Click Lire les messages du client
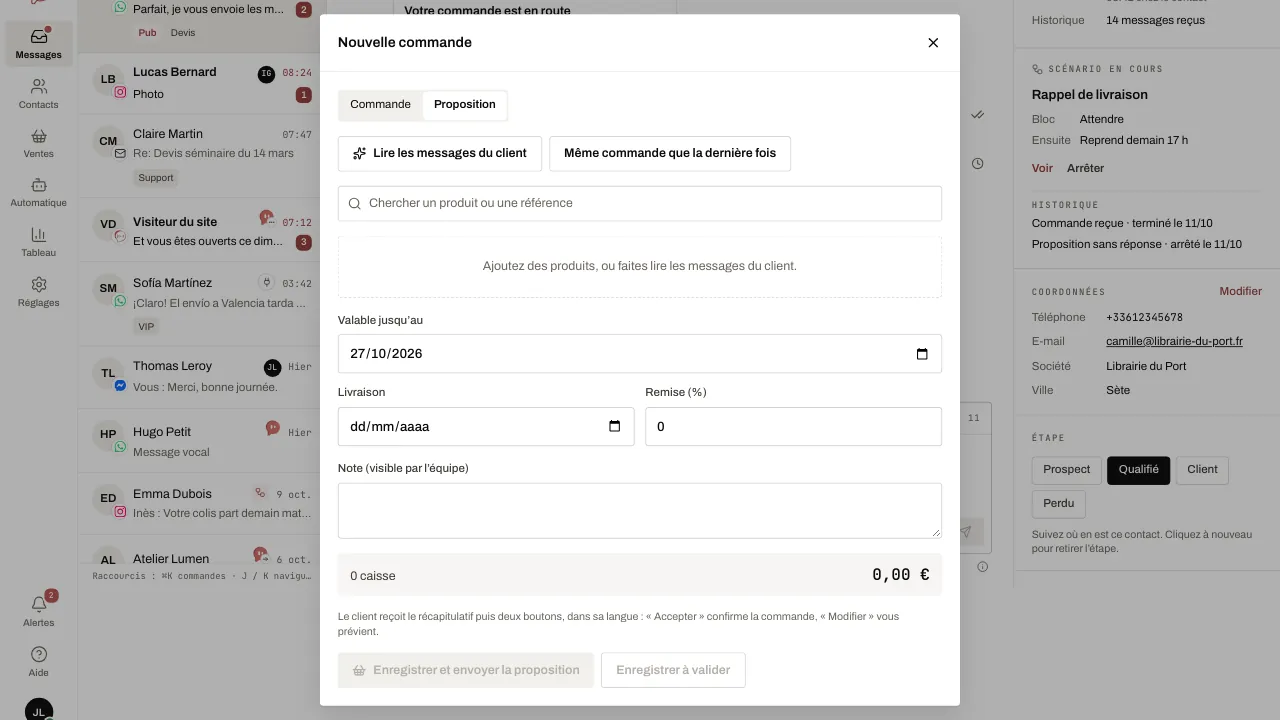 440,154
